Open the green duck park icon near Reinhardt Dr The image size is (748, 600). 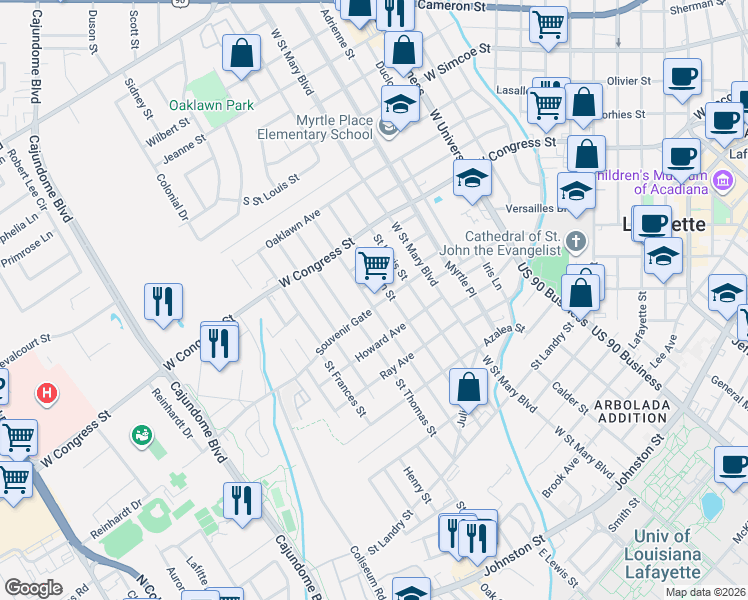tap(142, 435)
